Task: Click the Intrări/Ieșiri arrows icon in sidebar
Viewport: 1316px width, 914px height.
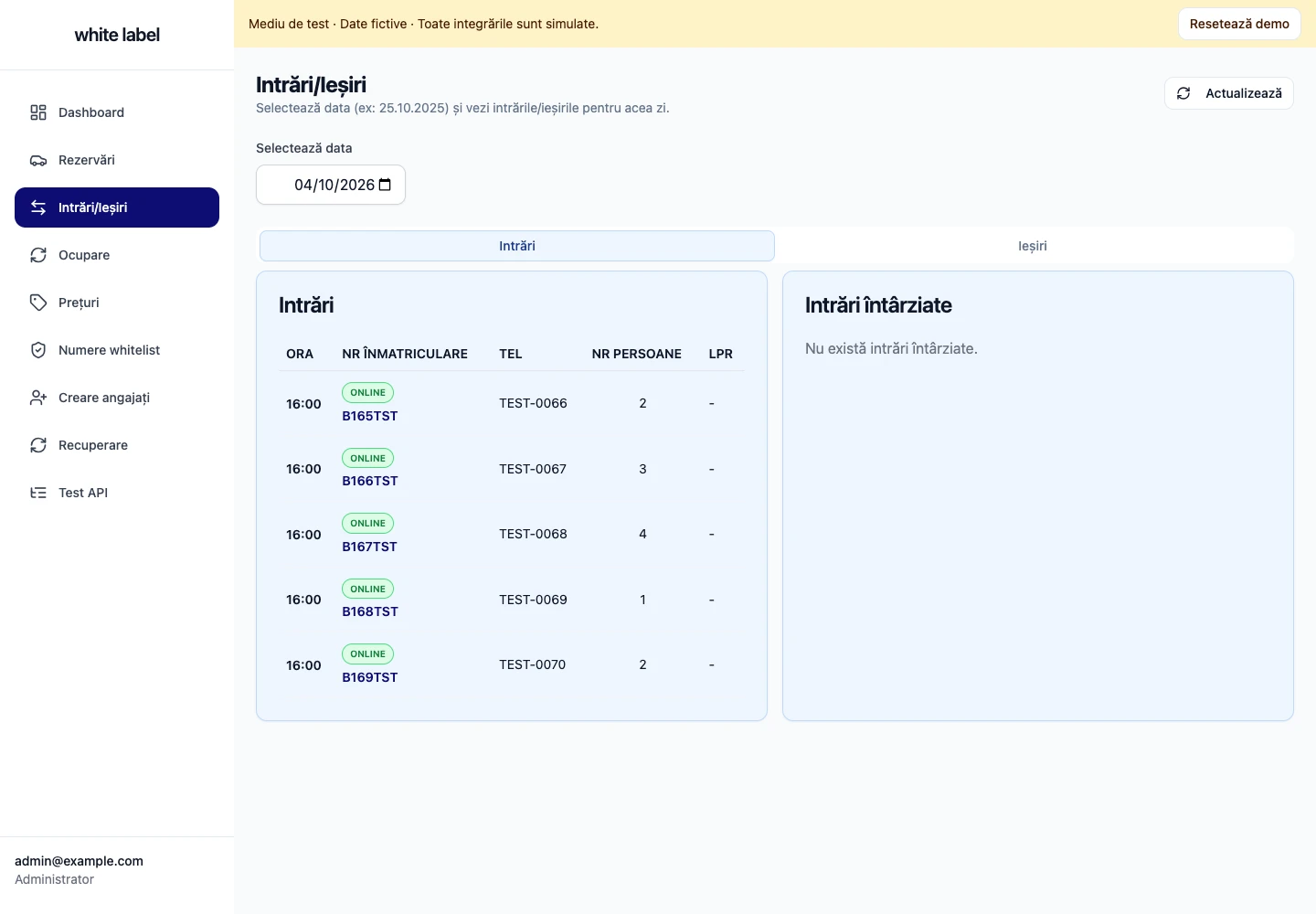Action: (38, 207)
